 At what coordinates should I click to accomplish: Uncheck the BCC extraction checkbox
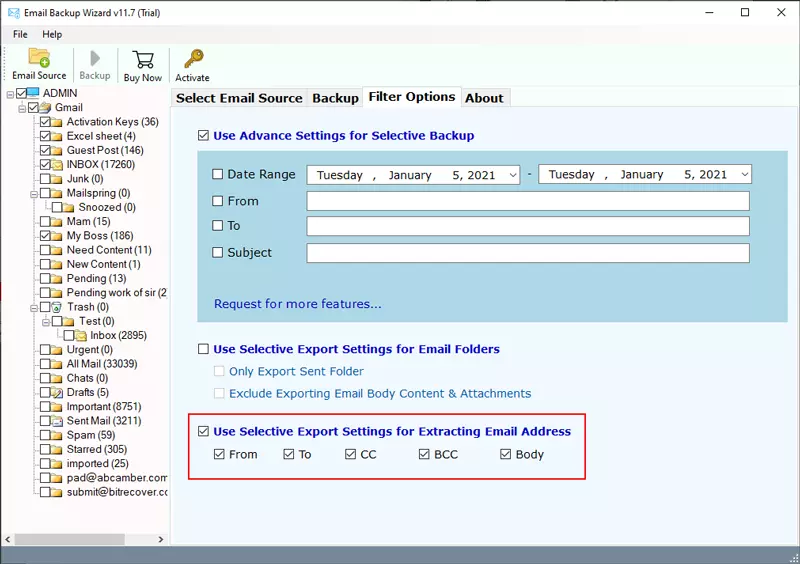coord(424,454)
